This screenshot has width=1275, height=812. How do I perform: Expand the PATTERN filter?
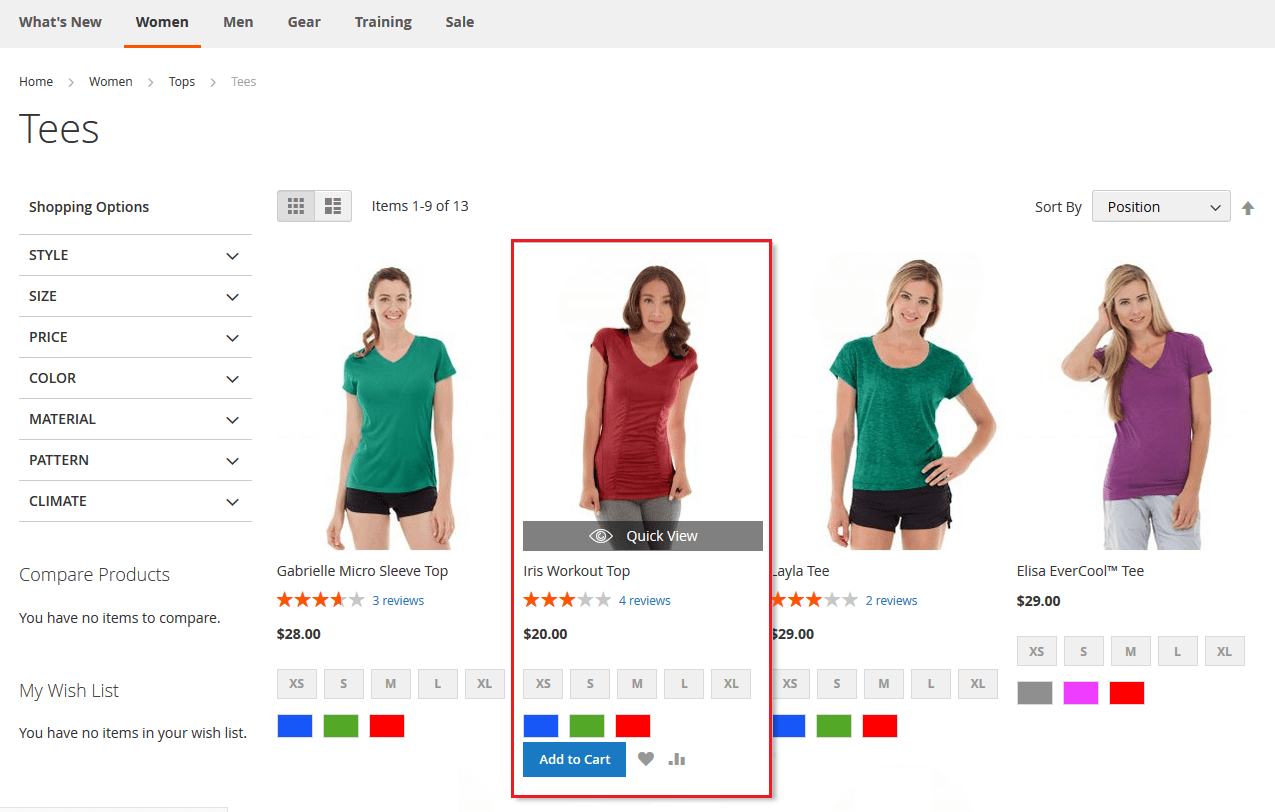[135, 460]
